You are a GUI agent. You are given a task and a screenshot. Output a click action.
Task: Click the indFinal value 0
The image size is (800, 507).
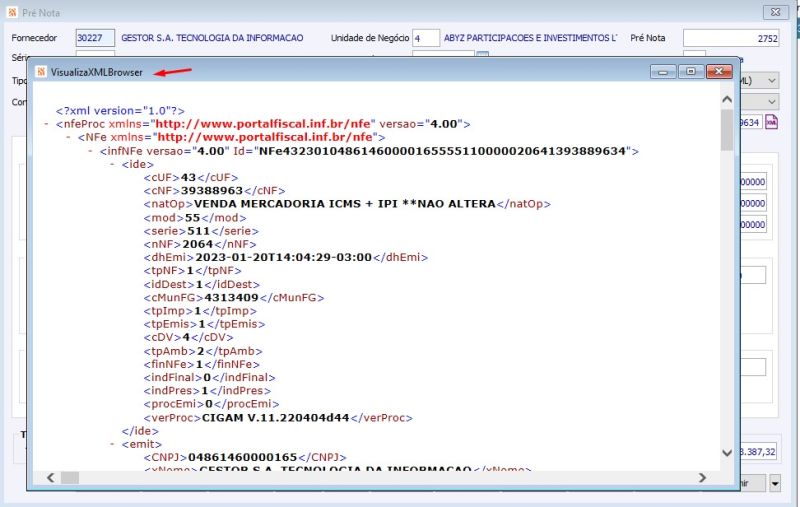tap(207, 378)
